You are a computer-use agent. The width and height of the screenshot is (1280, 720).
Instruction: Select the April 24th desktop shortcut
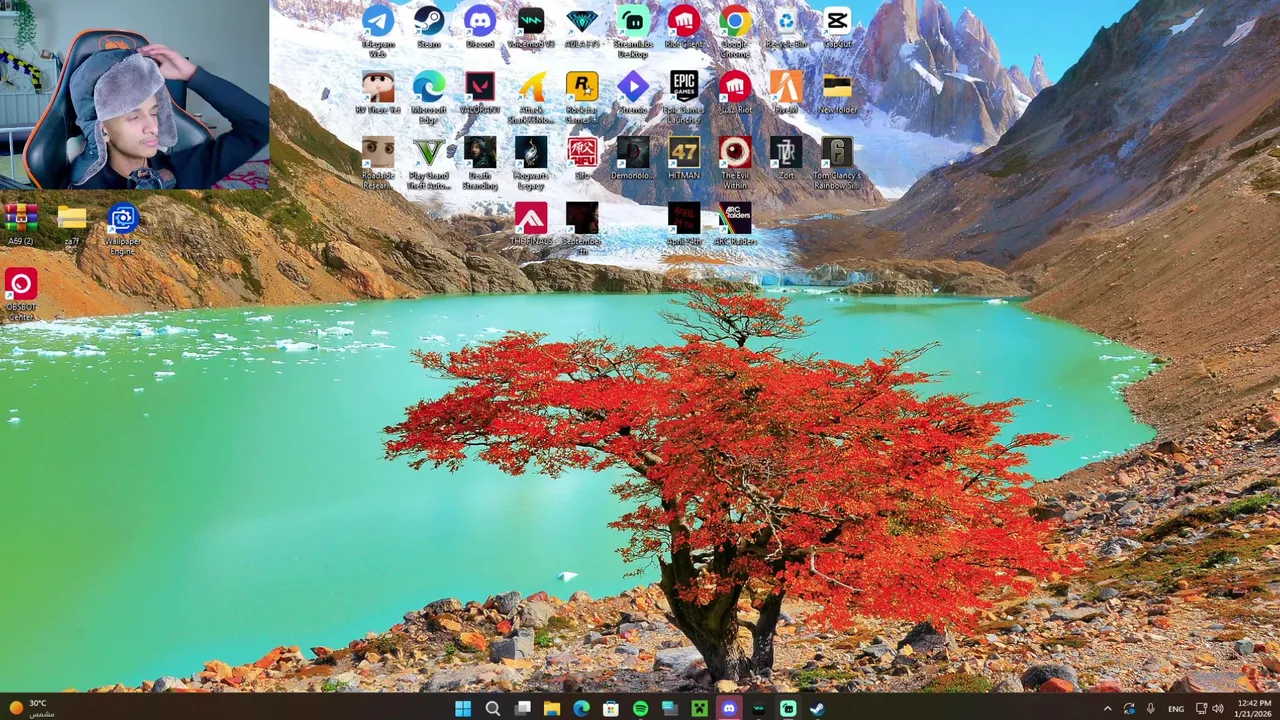684,223
